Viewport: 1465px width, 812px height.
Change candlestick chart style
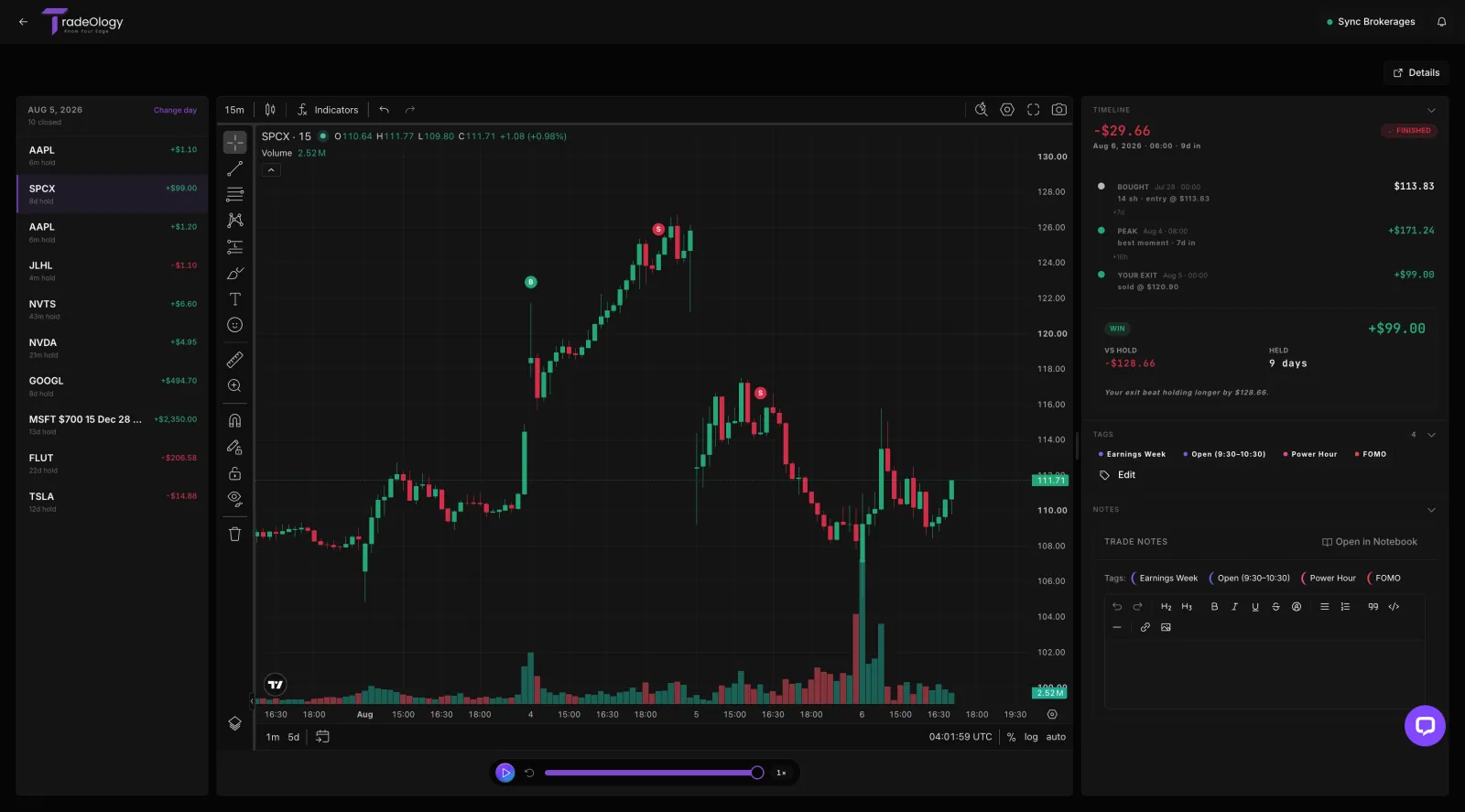[x=270, y=110]
